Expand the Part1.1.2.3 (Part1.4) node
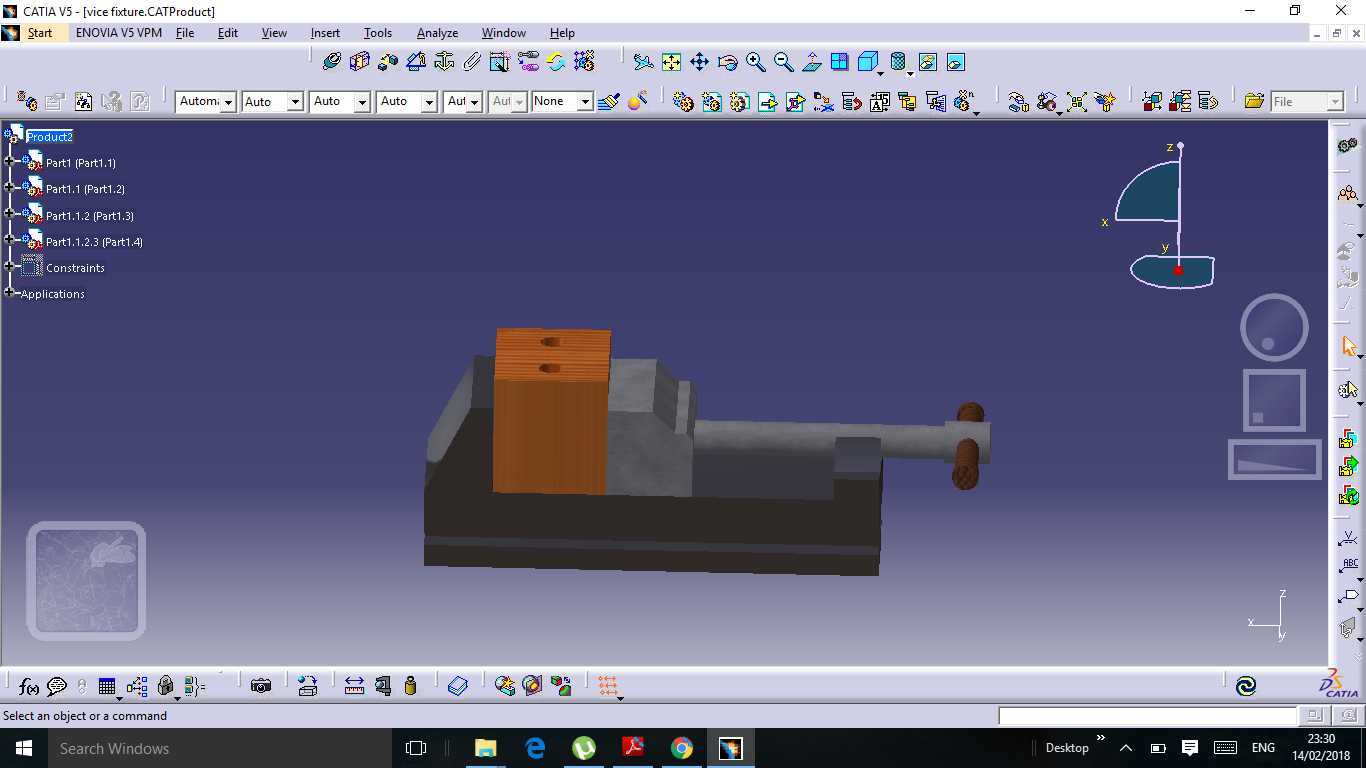 click(10, 241)
